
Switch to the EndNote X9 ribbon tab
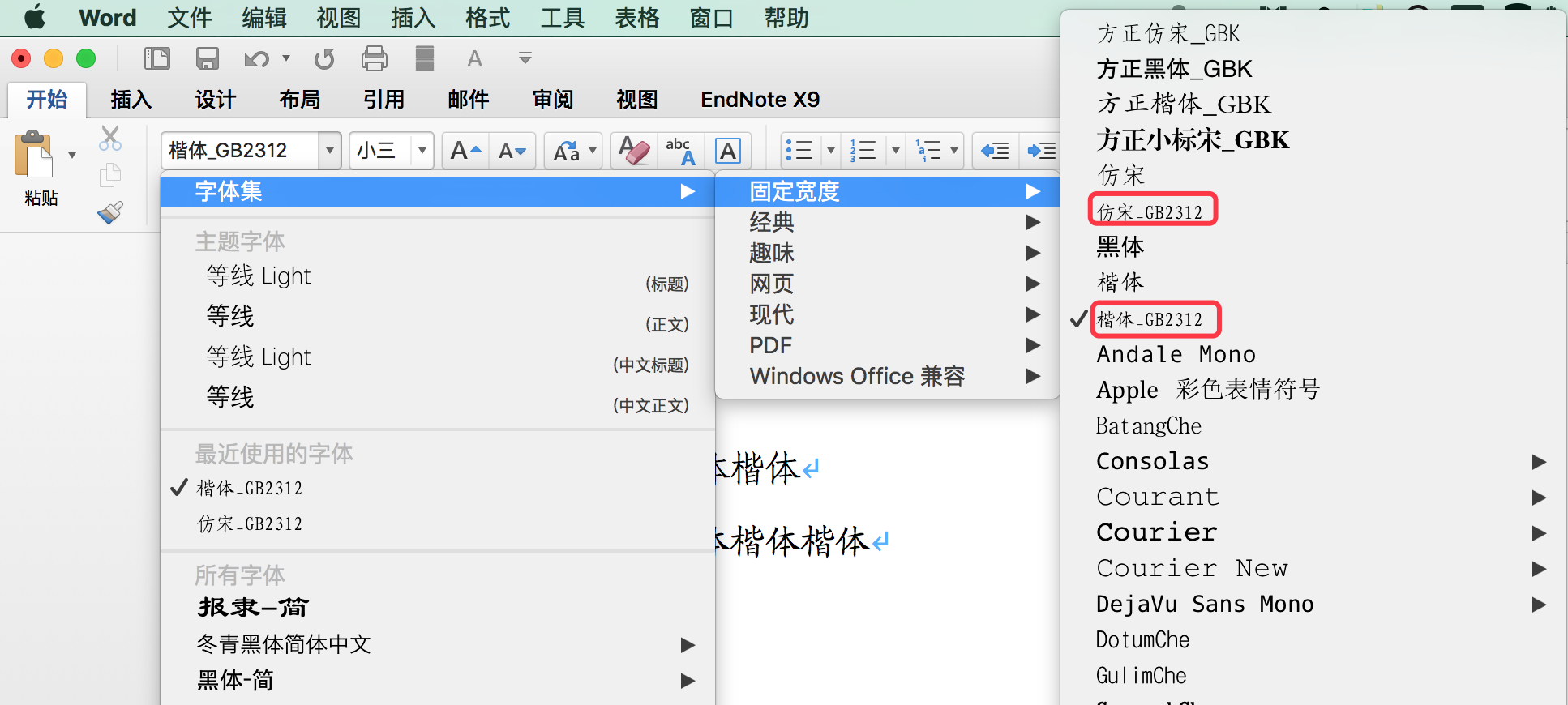(760, 100)
